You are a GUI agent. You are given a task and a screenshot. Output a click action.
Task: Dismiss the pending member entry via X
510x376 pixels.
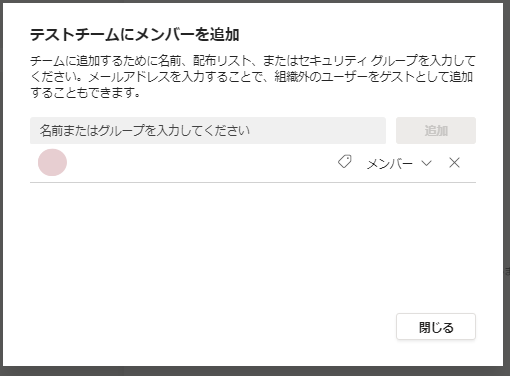point(454,163)
